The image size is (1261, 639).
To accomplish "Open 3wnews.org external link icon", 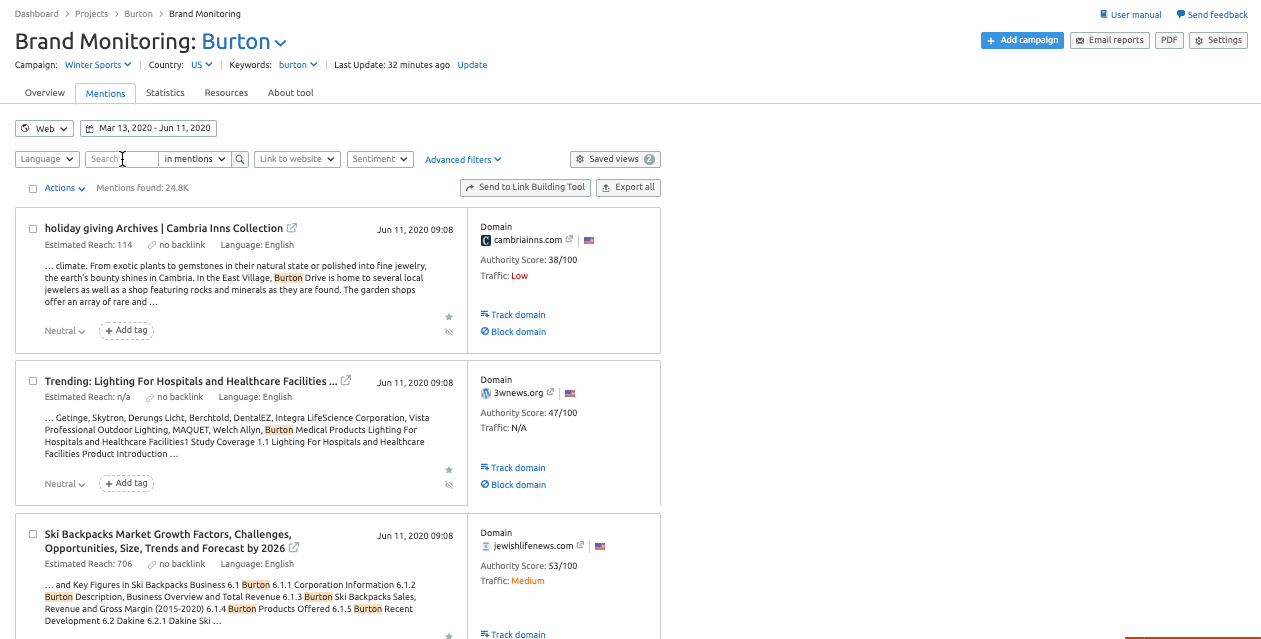I will click(550, 393).
